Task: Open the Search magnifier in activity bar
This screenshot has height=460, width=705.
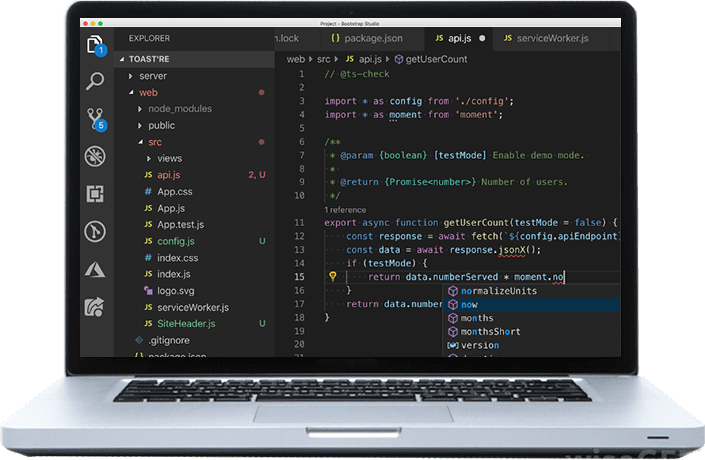Action: [x=95, y=82]
